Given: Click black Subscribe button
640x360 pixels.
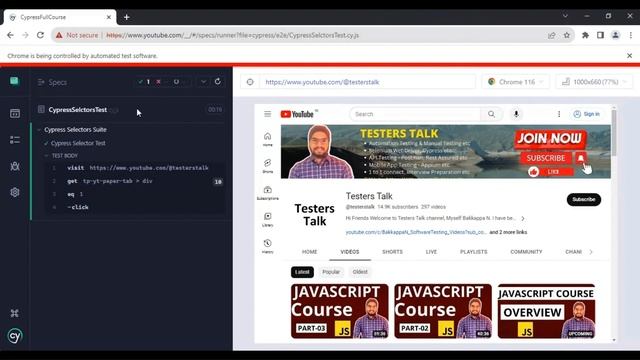Looking at the screenshot, I should (583, 200).
